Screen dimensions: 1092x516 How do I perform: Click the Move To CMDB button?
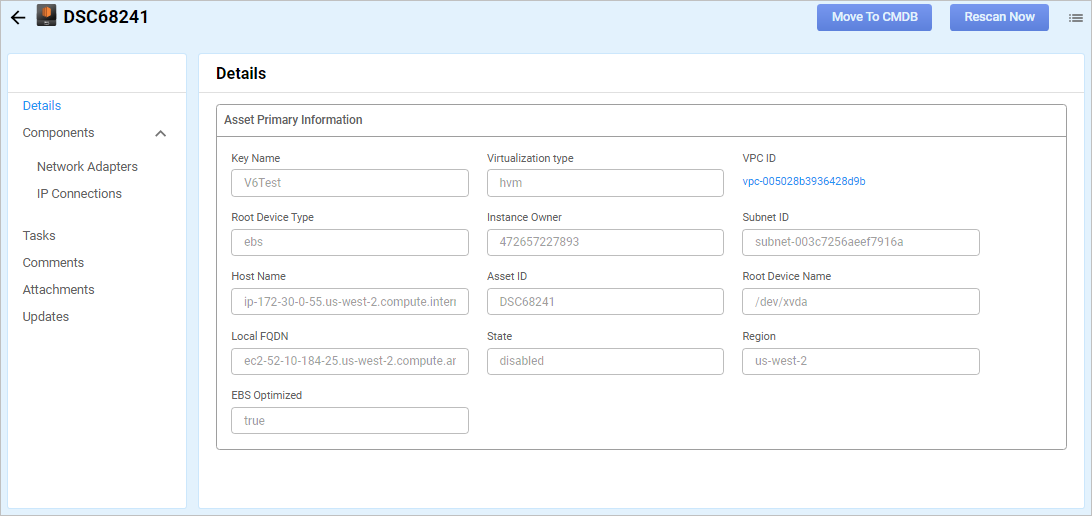(x=874, y=17)
